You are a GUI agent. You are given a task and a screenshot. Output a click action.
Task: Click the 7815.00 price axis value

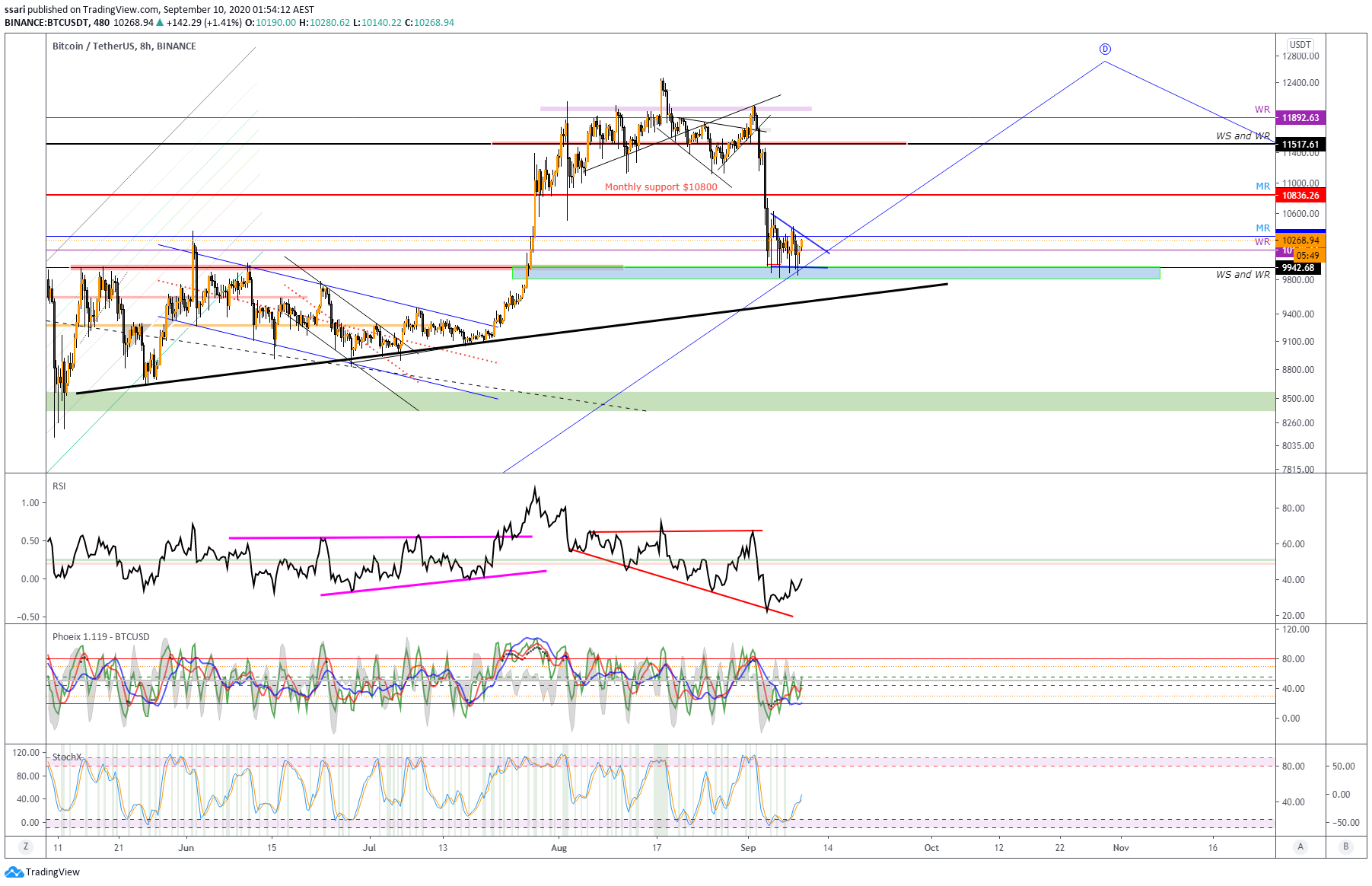click(x=1298, y=470)
